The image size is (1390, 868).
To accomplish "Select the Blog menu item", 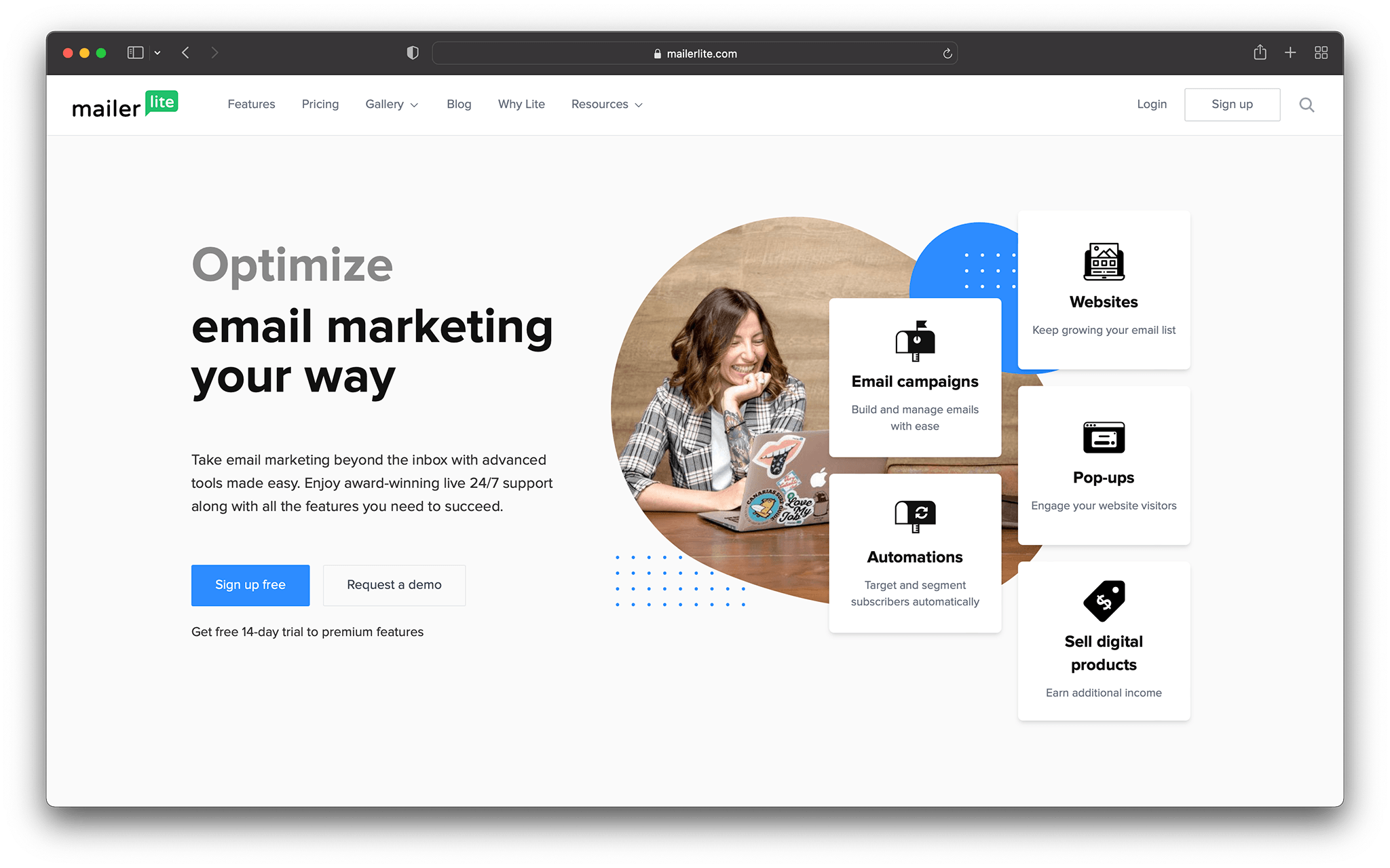I will (458, 104).
